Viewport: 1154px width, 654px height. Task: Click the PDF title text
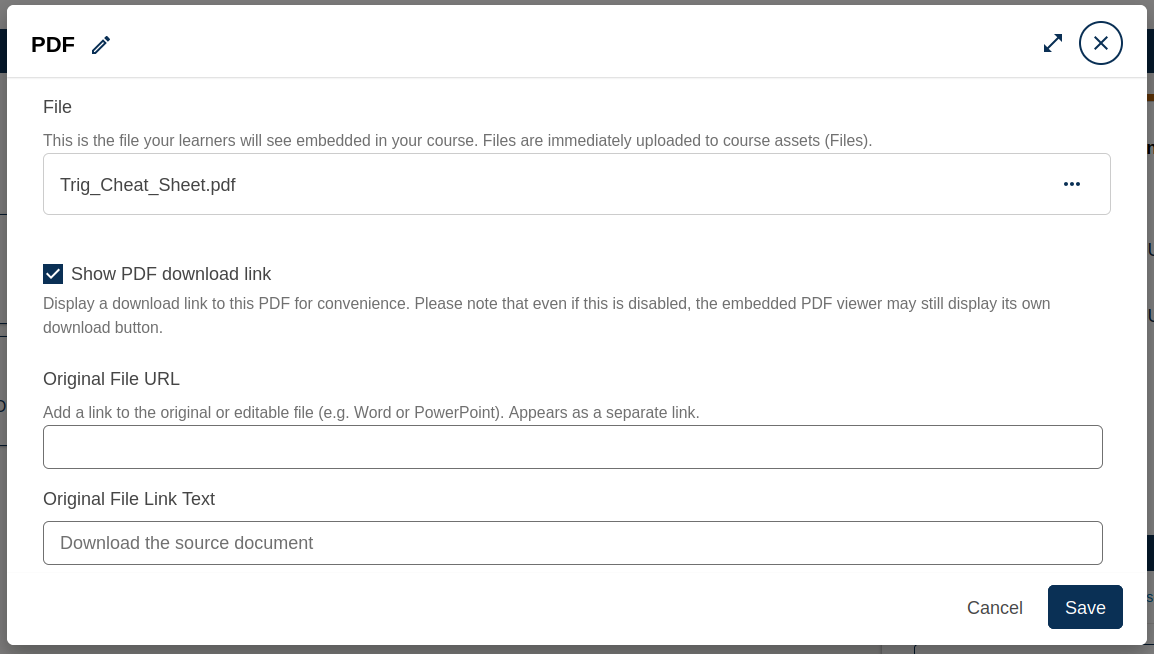pos(53,45)
